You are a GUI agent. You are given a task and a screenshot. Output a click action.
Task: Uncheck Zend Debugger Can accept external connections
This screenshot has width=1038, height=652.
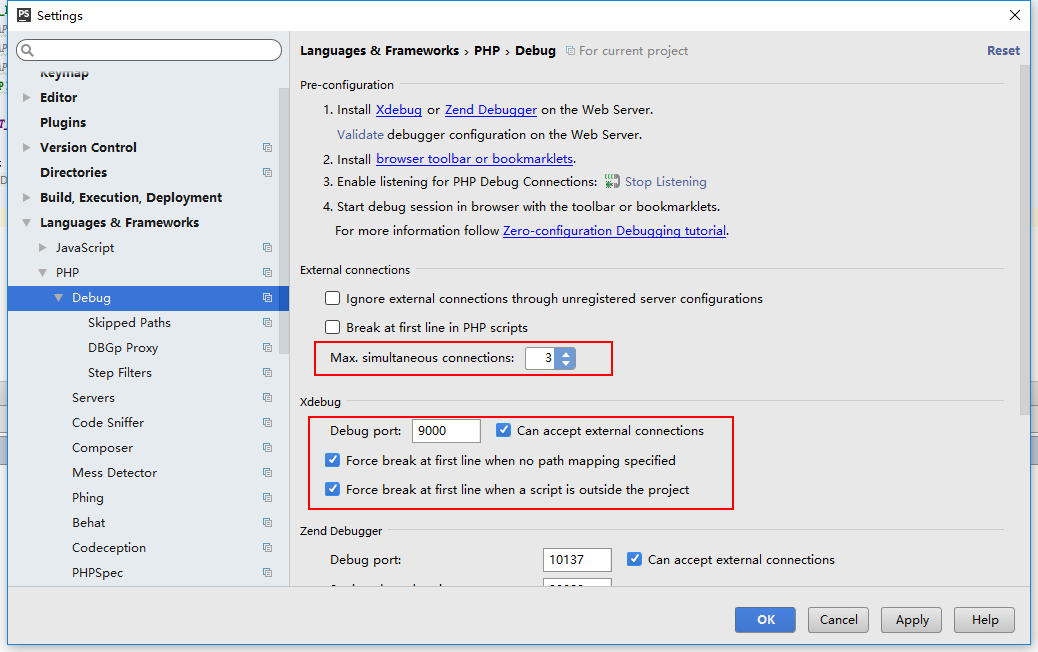pos(634,559)
